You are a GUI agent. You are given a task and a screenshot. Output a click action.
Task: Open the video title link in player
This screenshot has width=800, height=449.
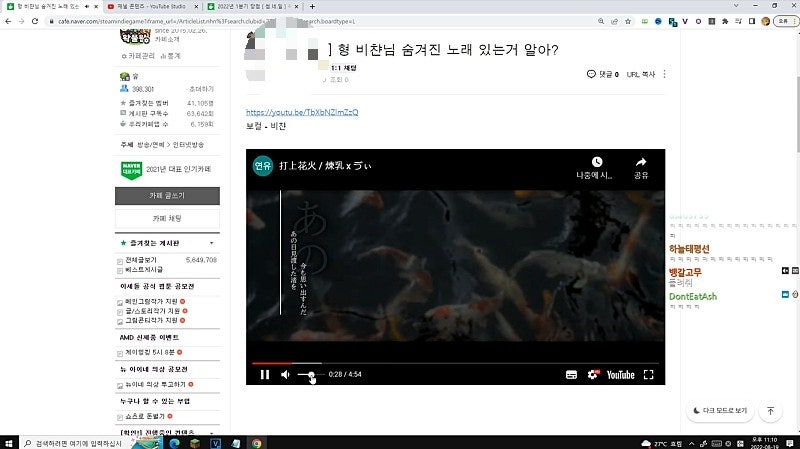point(325,166)
